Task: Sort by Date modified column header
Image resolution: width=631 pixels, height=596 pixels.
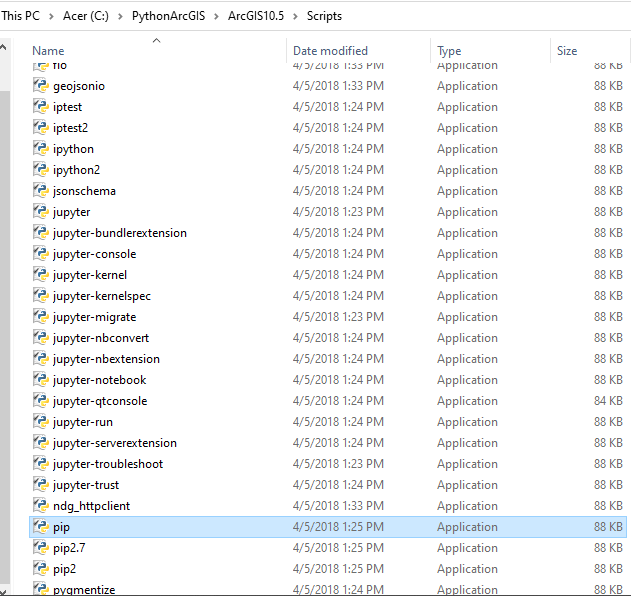Action: tap(330, 51)
